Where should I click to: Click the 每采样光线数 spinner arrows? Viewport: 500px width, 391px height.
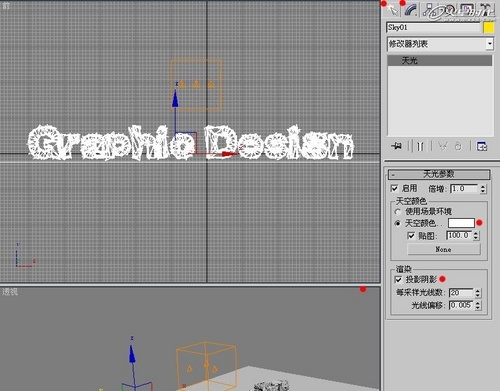pyautogui.click(x=478, y=293)
